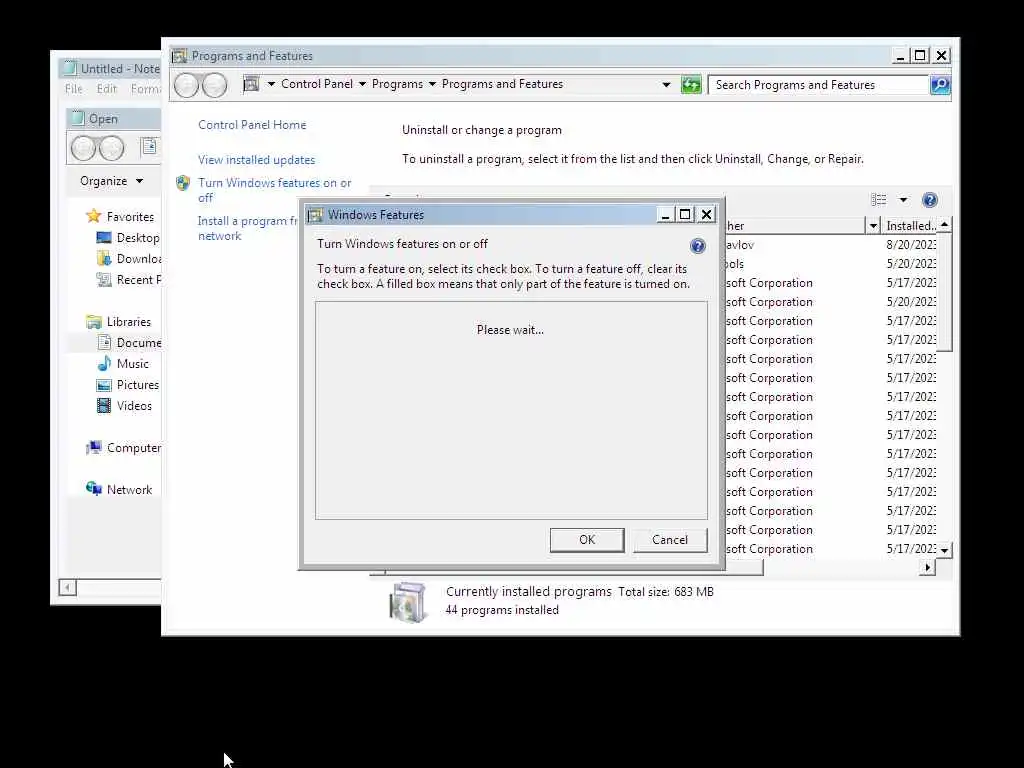1024x768 pixels.
Task: Click Search Programs and Features field
Action: [x=820, y=85]
